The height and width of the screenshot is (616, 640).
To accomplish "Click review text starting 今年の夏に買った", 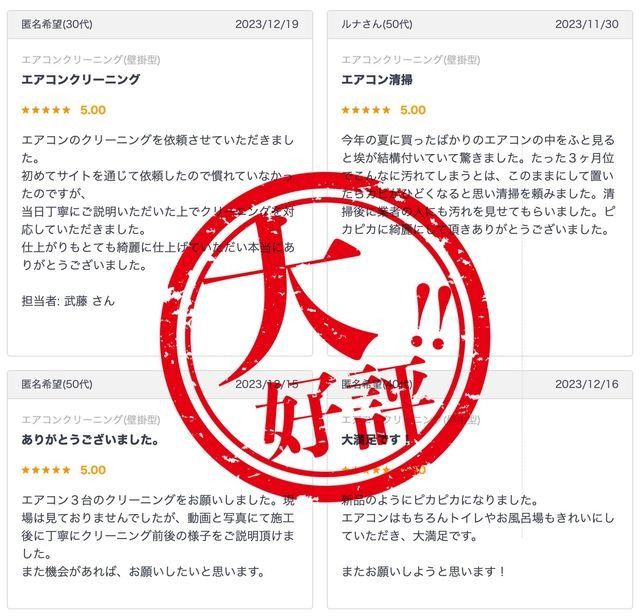I will pos(478,185).
